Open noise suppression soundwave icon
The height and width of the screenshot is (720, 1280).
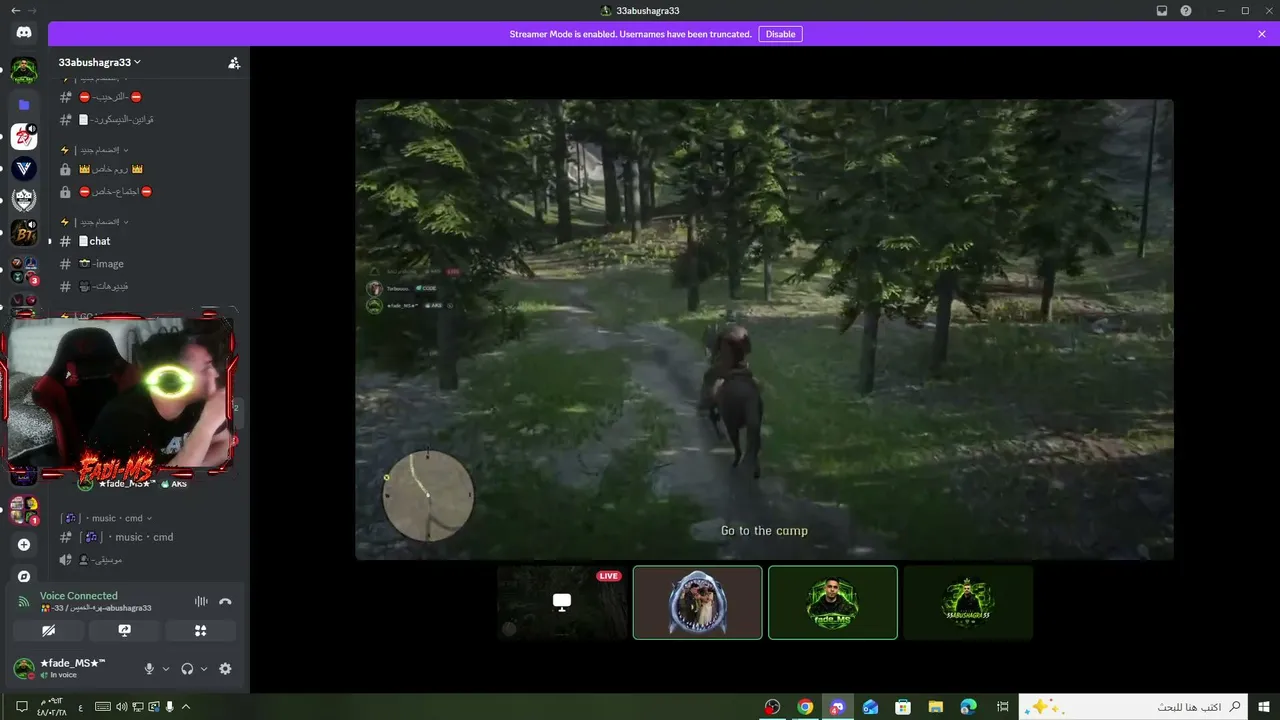pyautogui.click(x=201, y=601)
